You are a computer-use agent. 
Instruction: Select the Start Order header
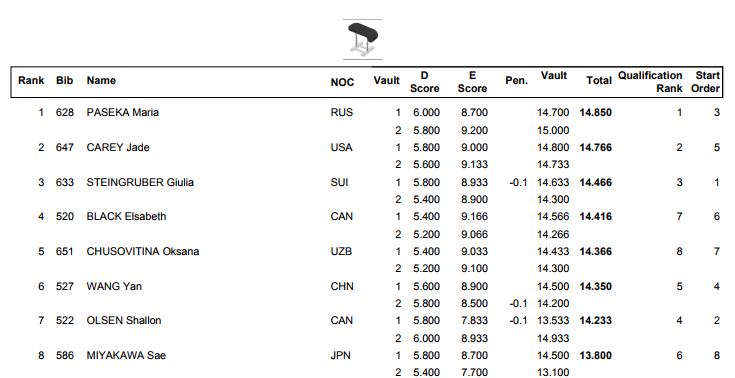tap(705, 82)
